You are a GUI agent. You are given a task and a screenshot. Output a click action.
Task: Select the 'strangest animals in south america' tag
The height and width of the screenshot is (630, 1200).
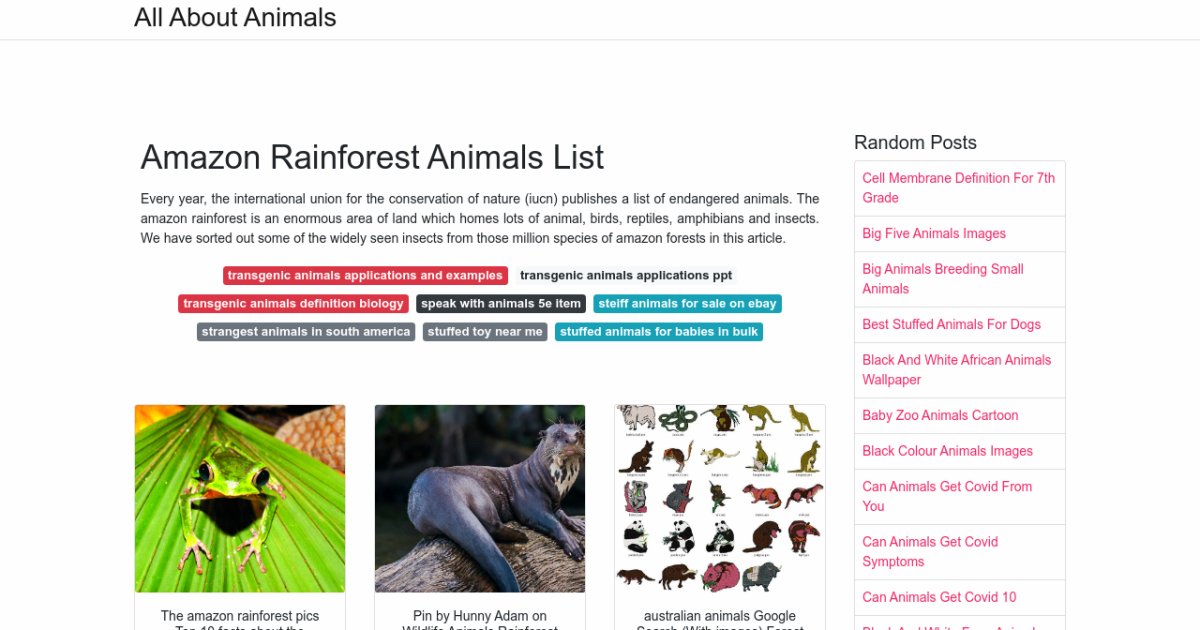[305, 332]
